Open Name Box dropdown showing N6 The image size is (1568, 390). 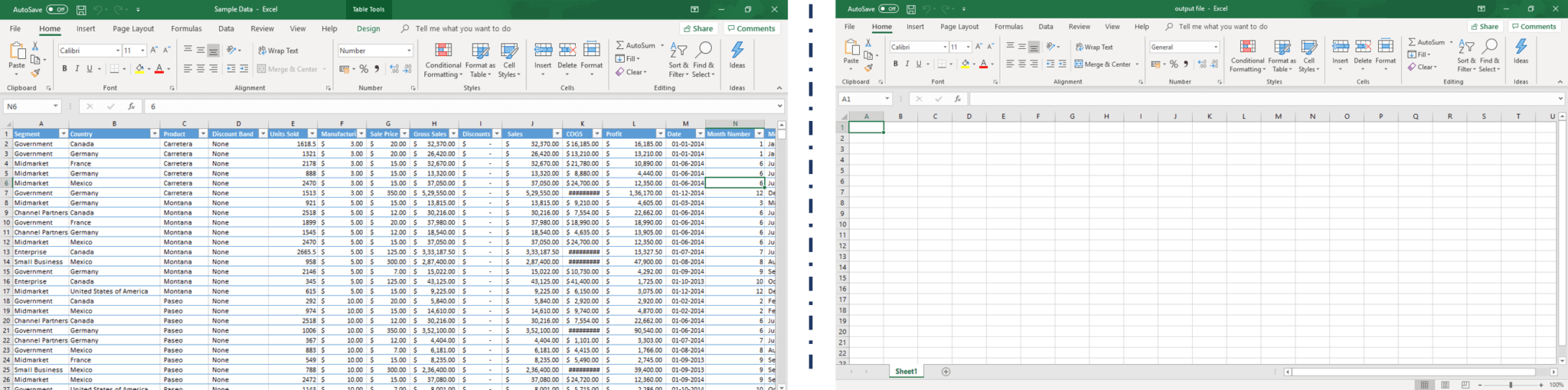55,107
